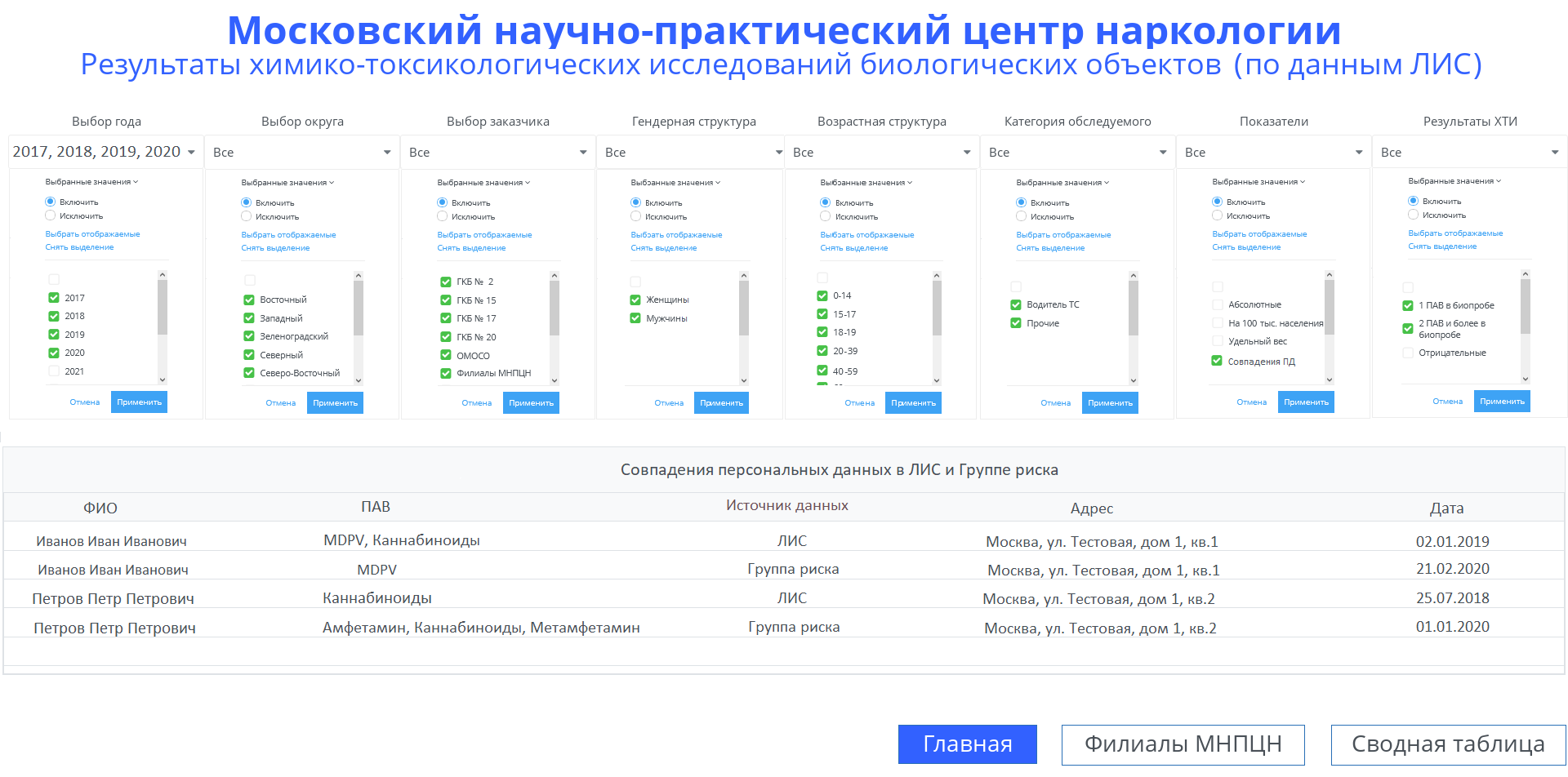Expand Выбранные значения in customer filter
Viewport: 1568px width, 777px height.
(483, 183)
